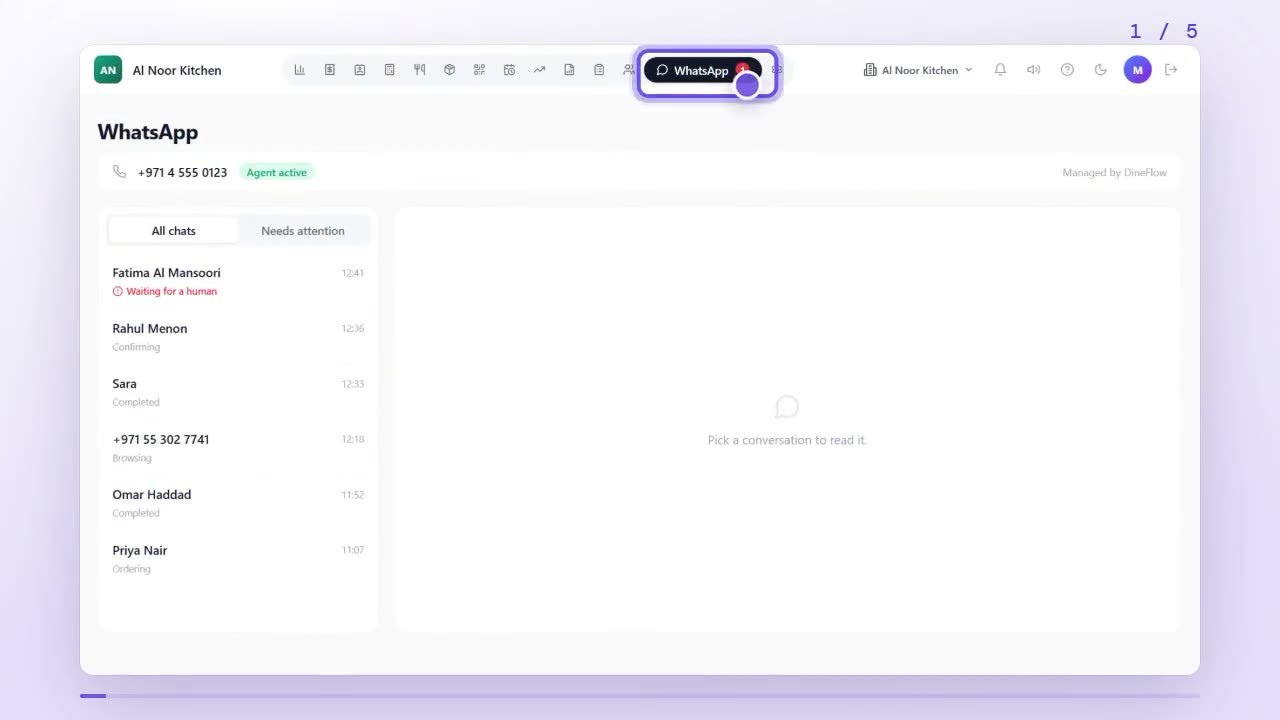Viewport: 1280px width, 720px height.
Task: Open the +971 55 302 7741 conversation
Action: click(238, 448)
